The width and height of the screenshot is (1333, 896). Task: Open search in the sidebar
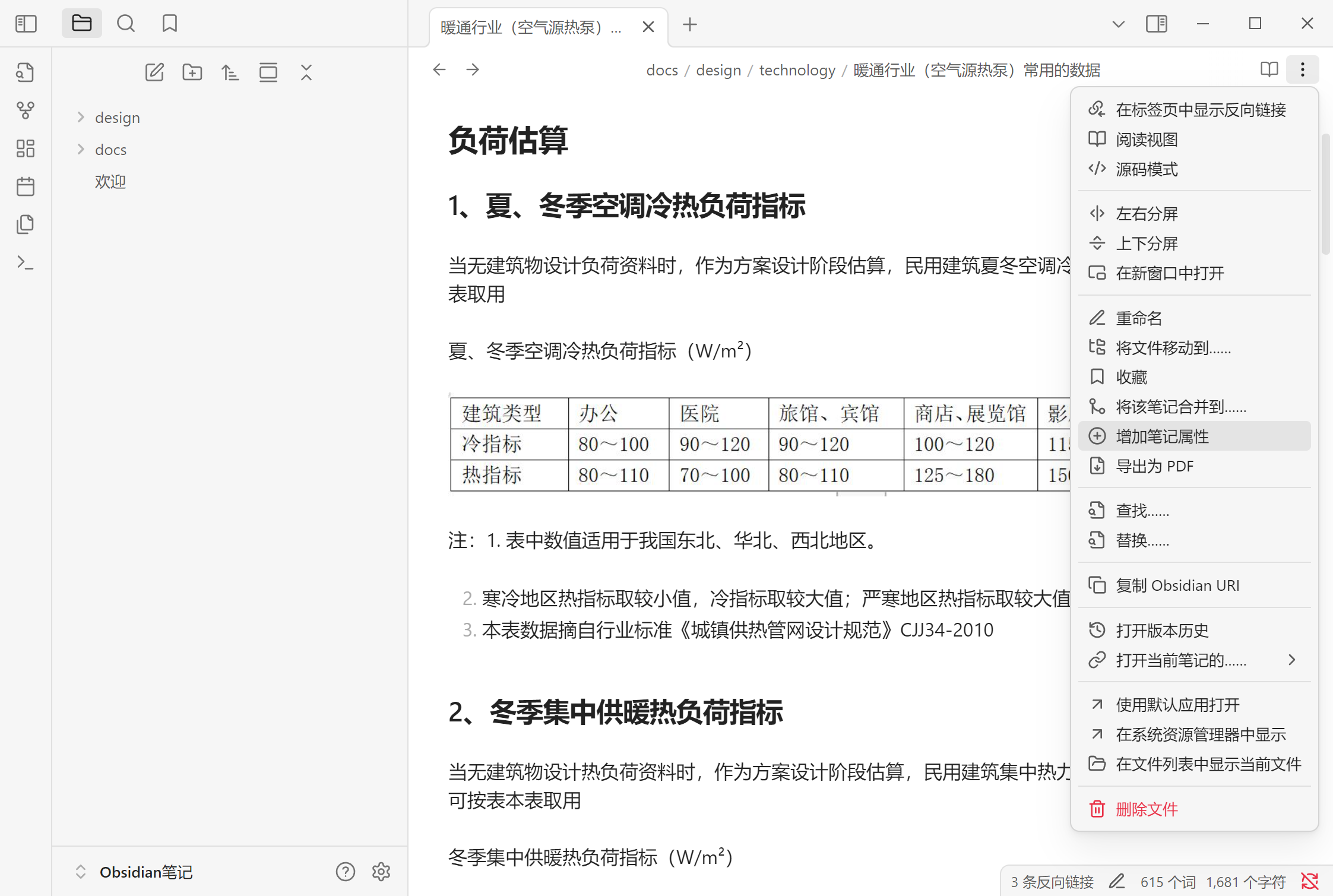click(126, 23)
